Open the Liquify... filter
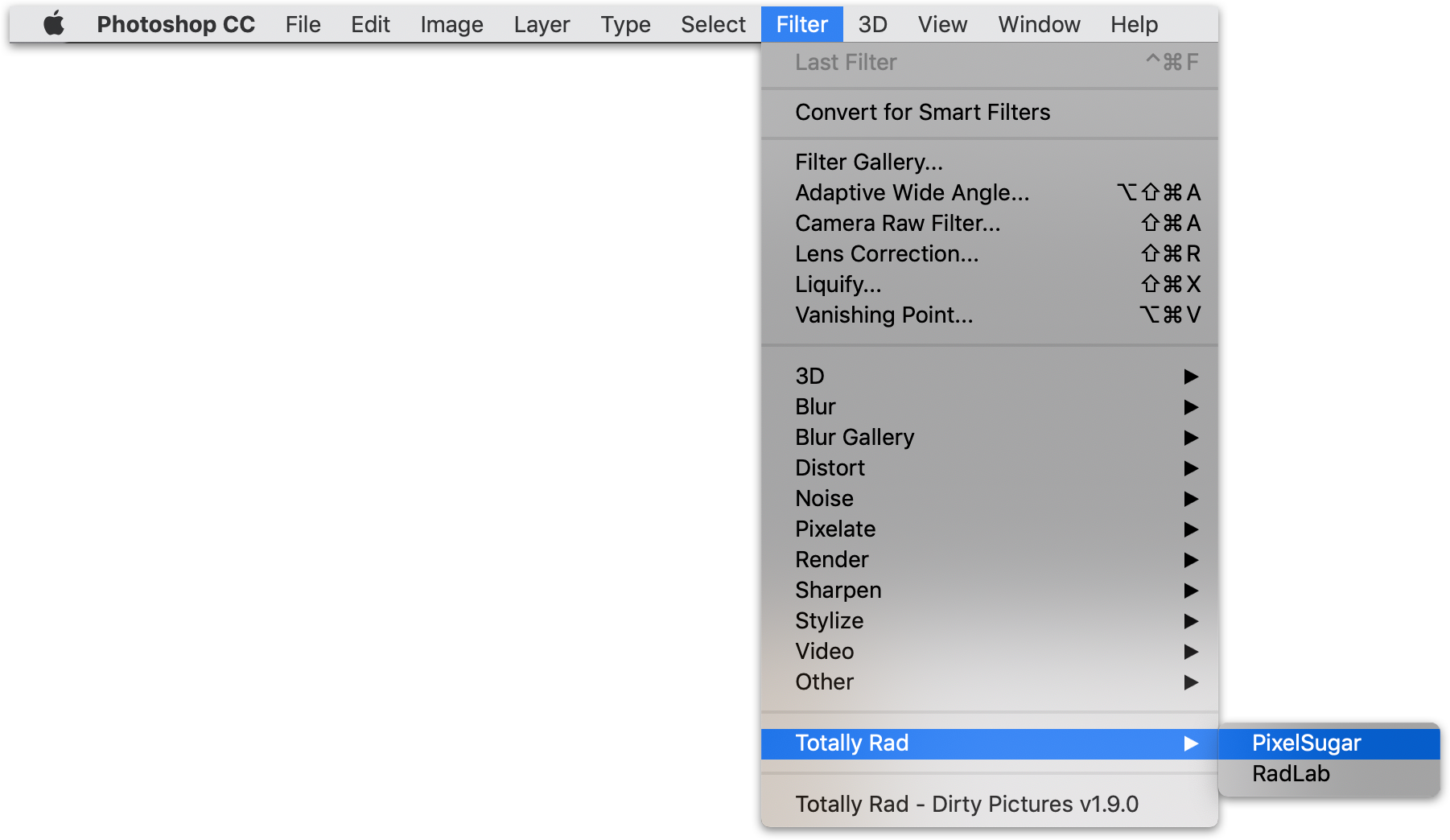Image resolution: width=1450 pixels, height=840 pixels. (x=989, y=284)
